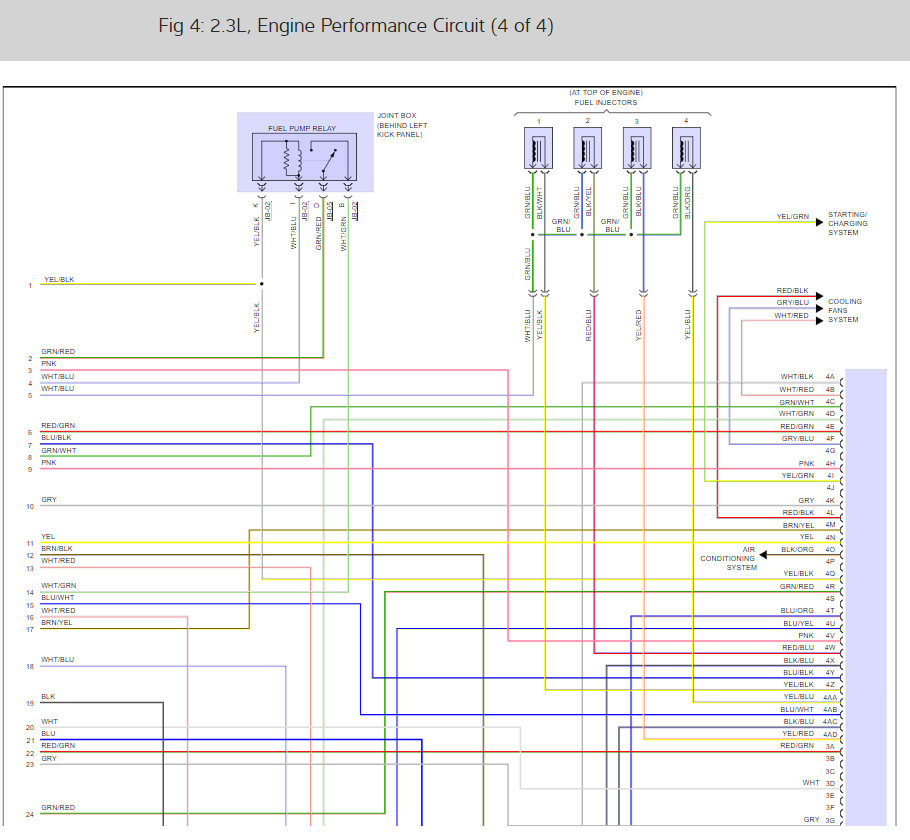Click the vertical BLK/ORG label under injector 4
This screenshot has height=840, width=910.
click(x=688, y=203)
